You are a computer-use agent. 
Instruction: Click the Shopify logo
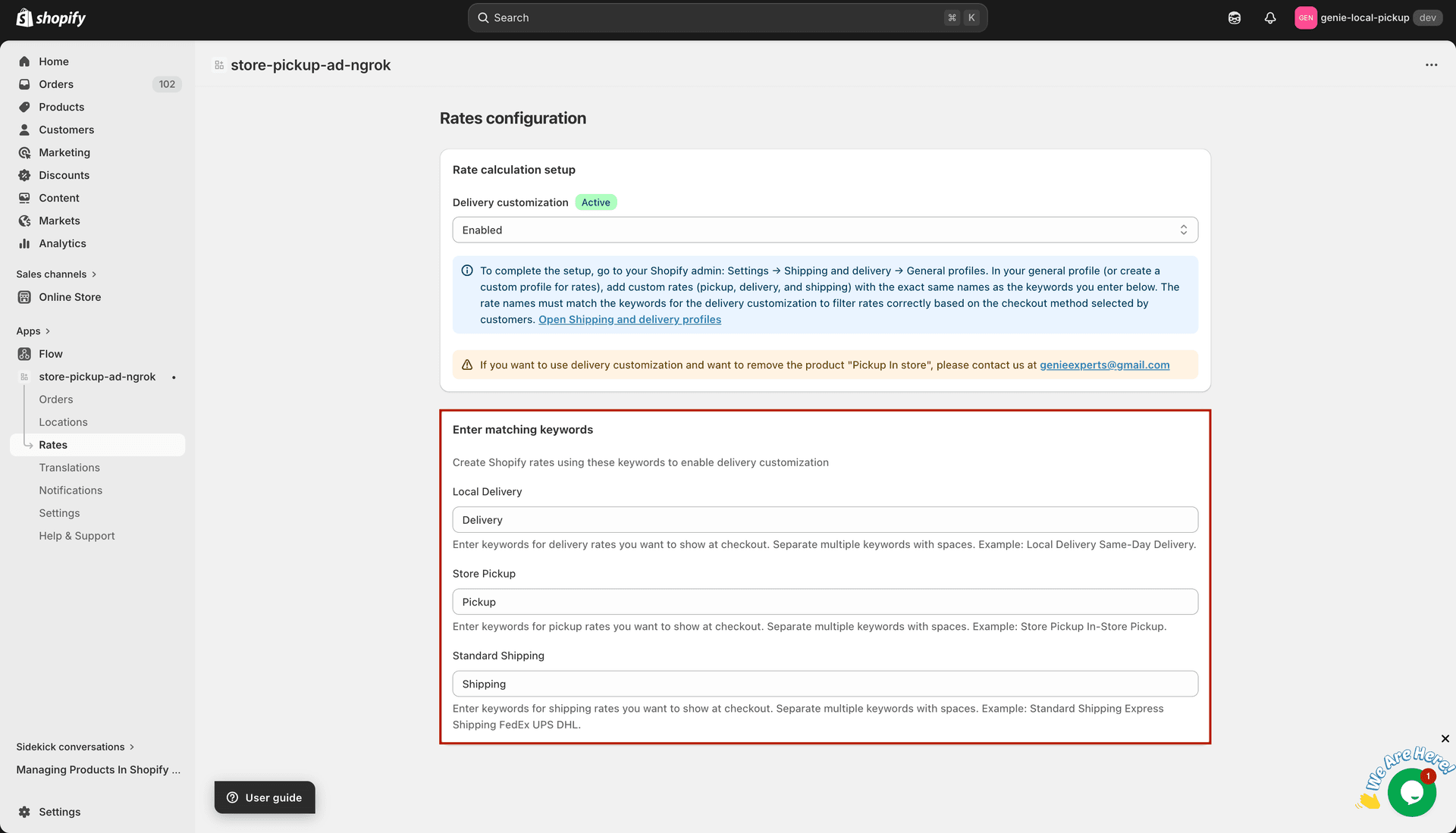51,17
